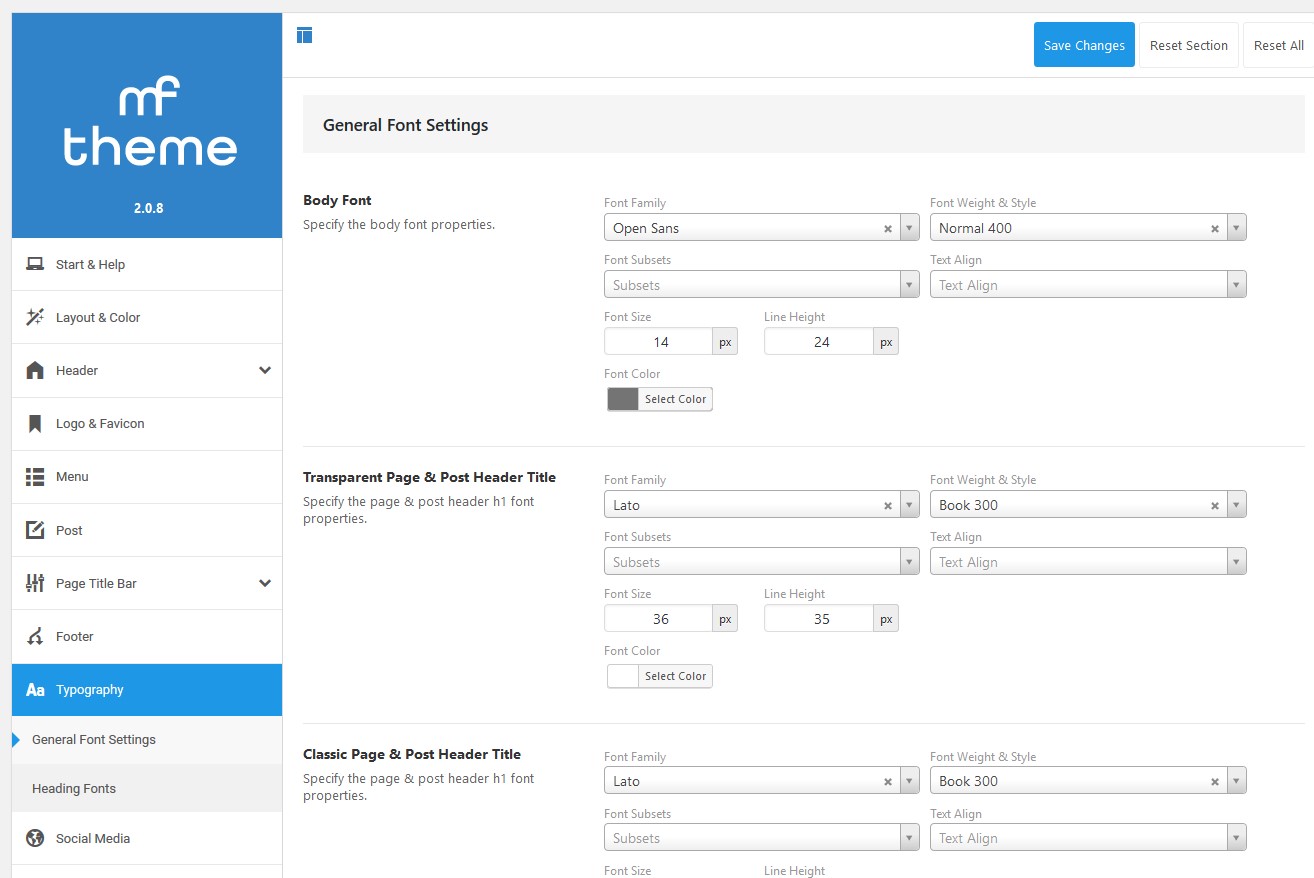Viewport: 1314px width, 878px height.
Task: Click the Footer icon in sidebar
Action: click(35, 637)
